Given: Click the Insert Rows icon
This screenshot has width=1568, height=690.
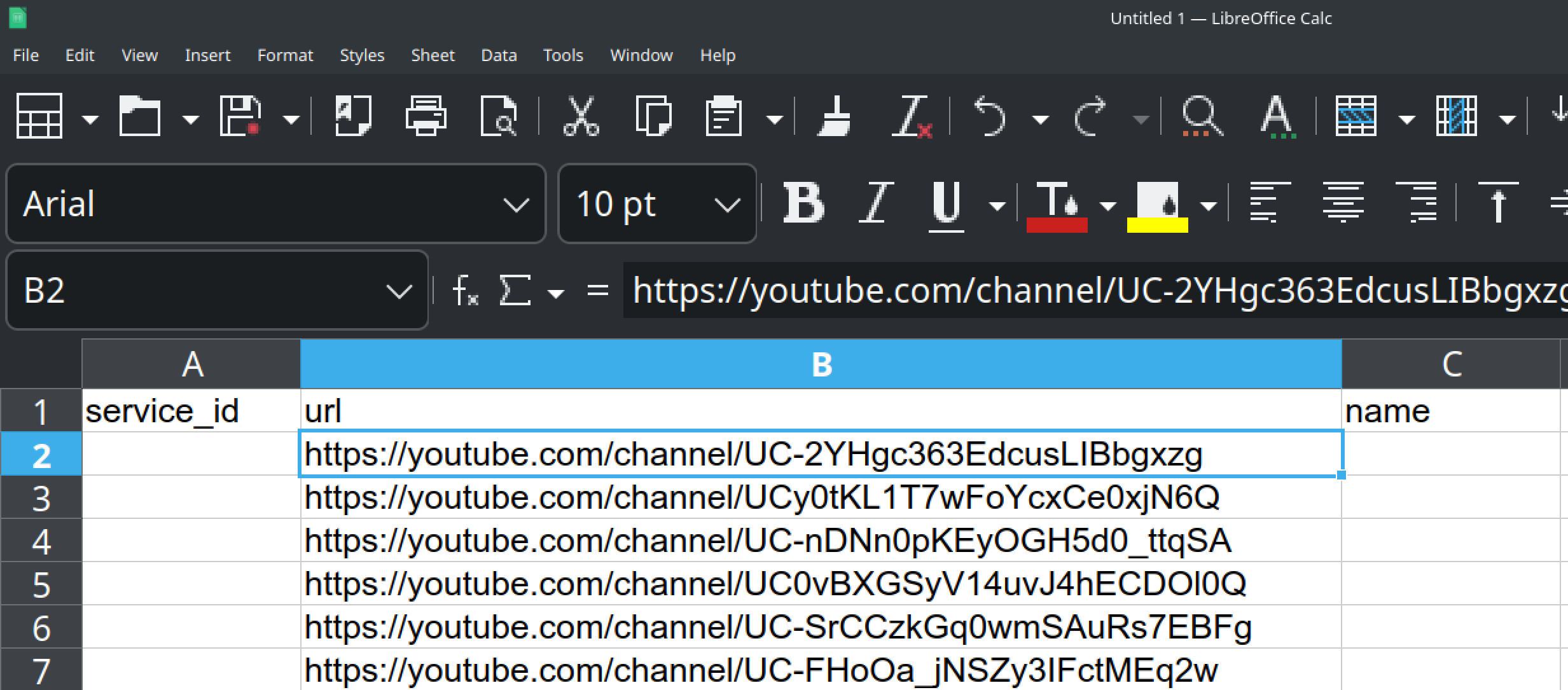Looking at the screenshot, I should pos(1356,116).
